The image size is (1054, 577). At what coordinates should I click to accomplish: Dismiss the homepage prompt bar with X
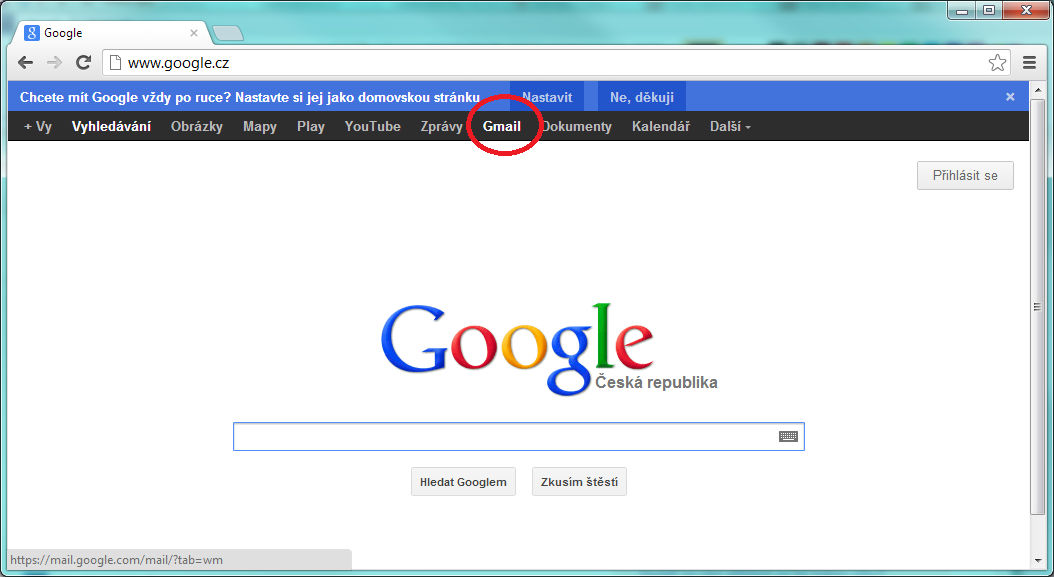pyautogui.click(x=1010, y=97)
